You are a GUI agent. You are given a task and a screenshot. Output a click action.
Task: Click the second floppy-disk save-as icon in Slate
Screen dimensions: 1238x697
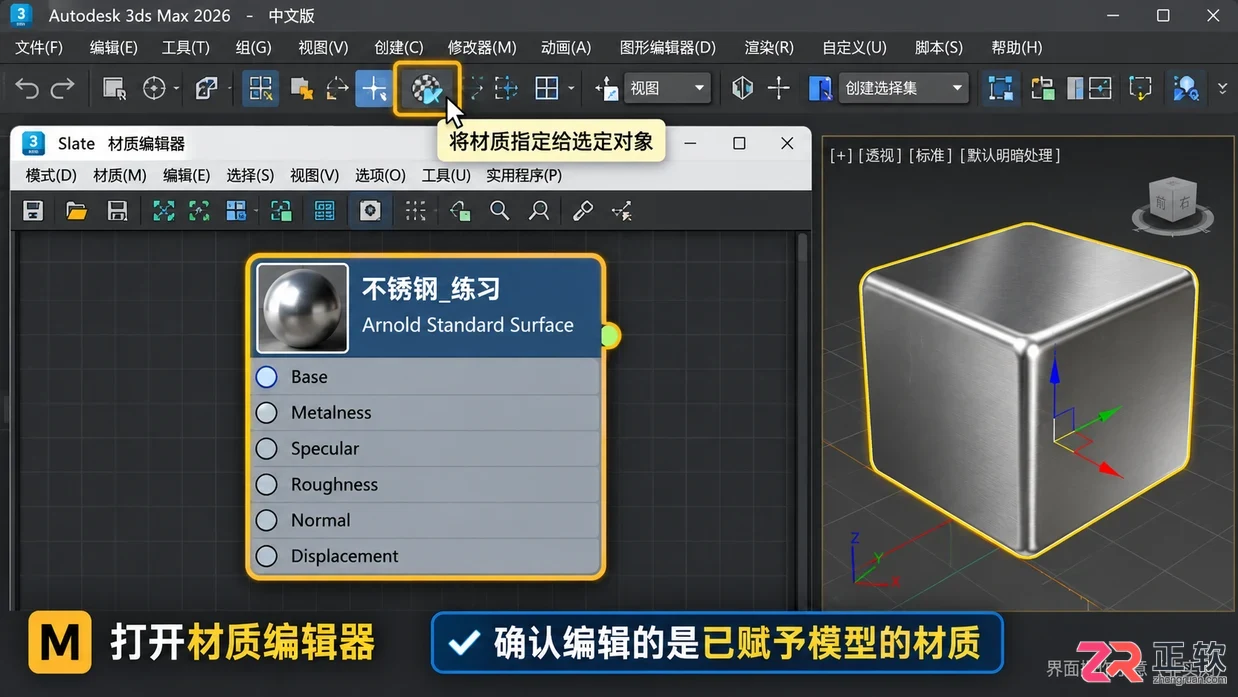[x=118, y=211]
